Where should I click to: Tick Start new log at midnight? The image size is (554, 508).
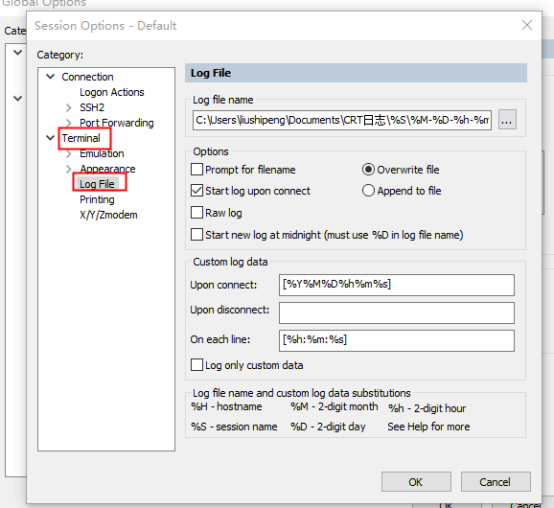[x=197, y=234]
